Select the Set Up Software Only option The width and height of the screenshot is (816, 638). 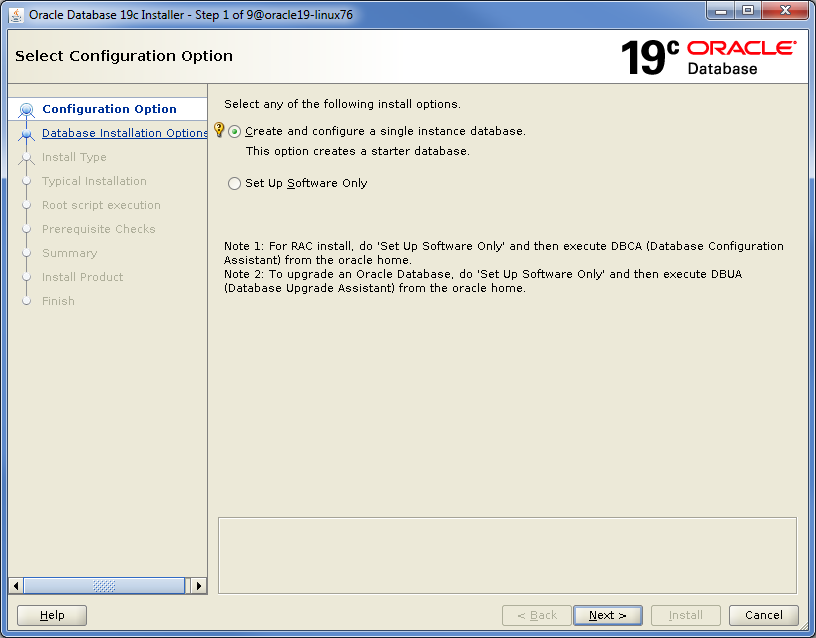tap(233, 183)
